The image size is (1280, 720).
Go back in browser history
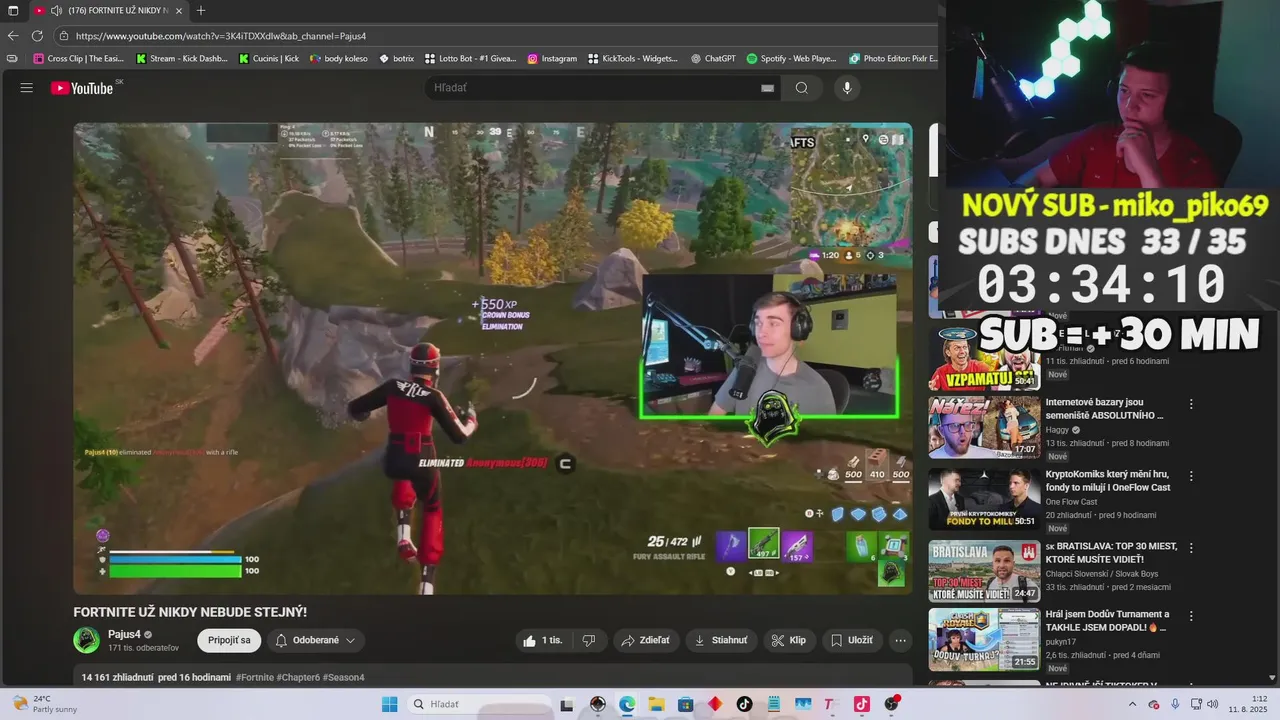tap(13, 36)
